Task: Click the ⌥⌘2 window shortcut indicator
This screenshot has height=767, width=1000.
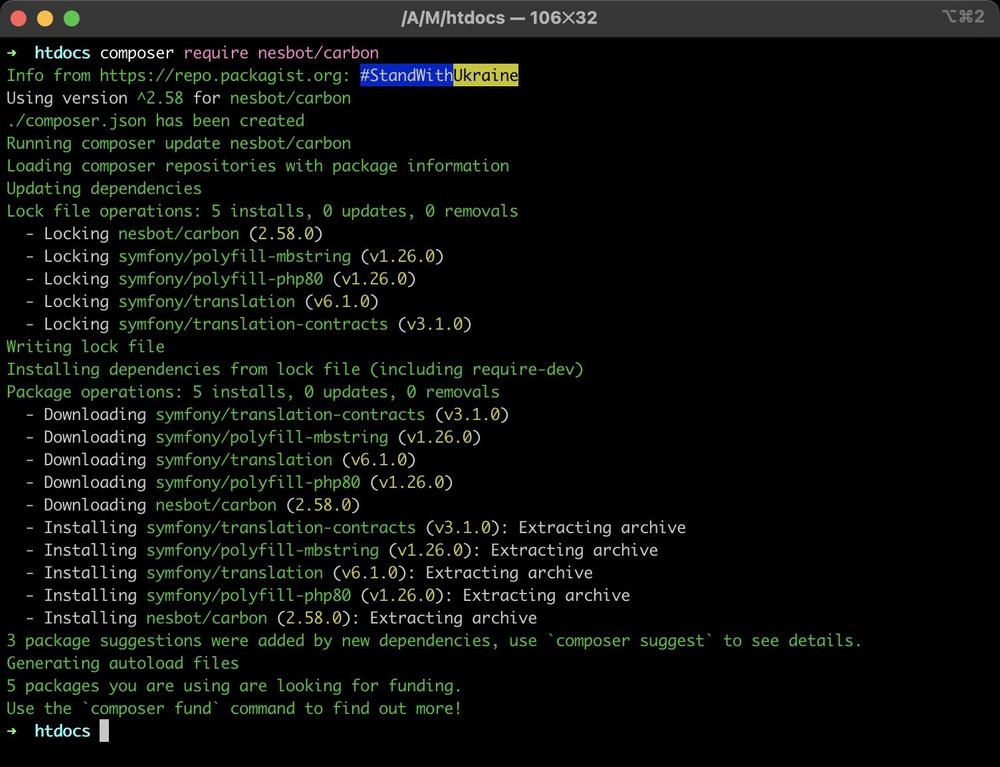Action: pos(961,17)
